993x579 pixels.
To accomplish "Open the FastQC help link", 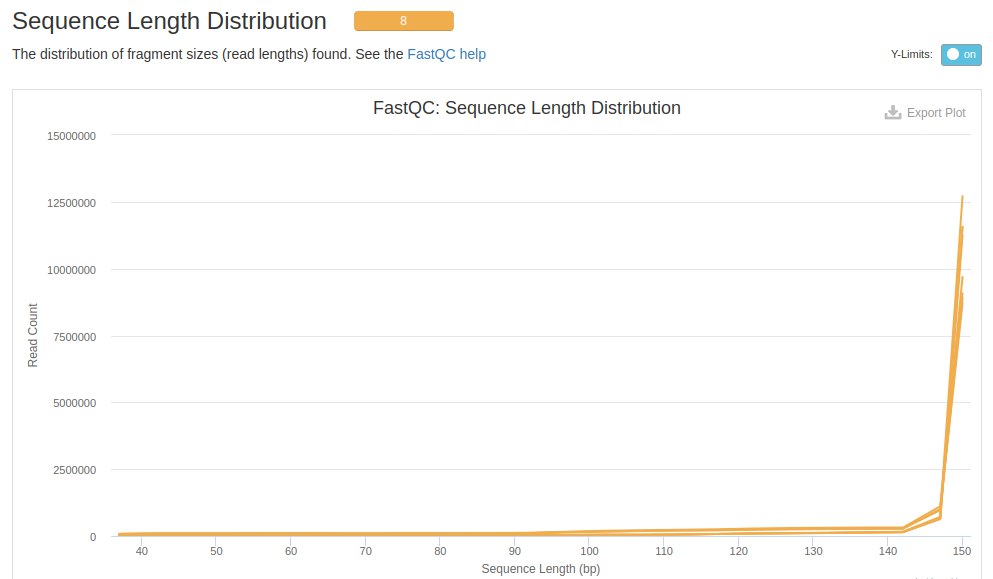I will 446,54.
